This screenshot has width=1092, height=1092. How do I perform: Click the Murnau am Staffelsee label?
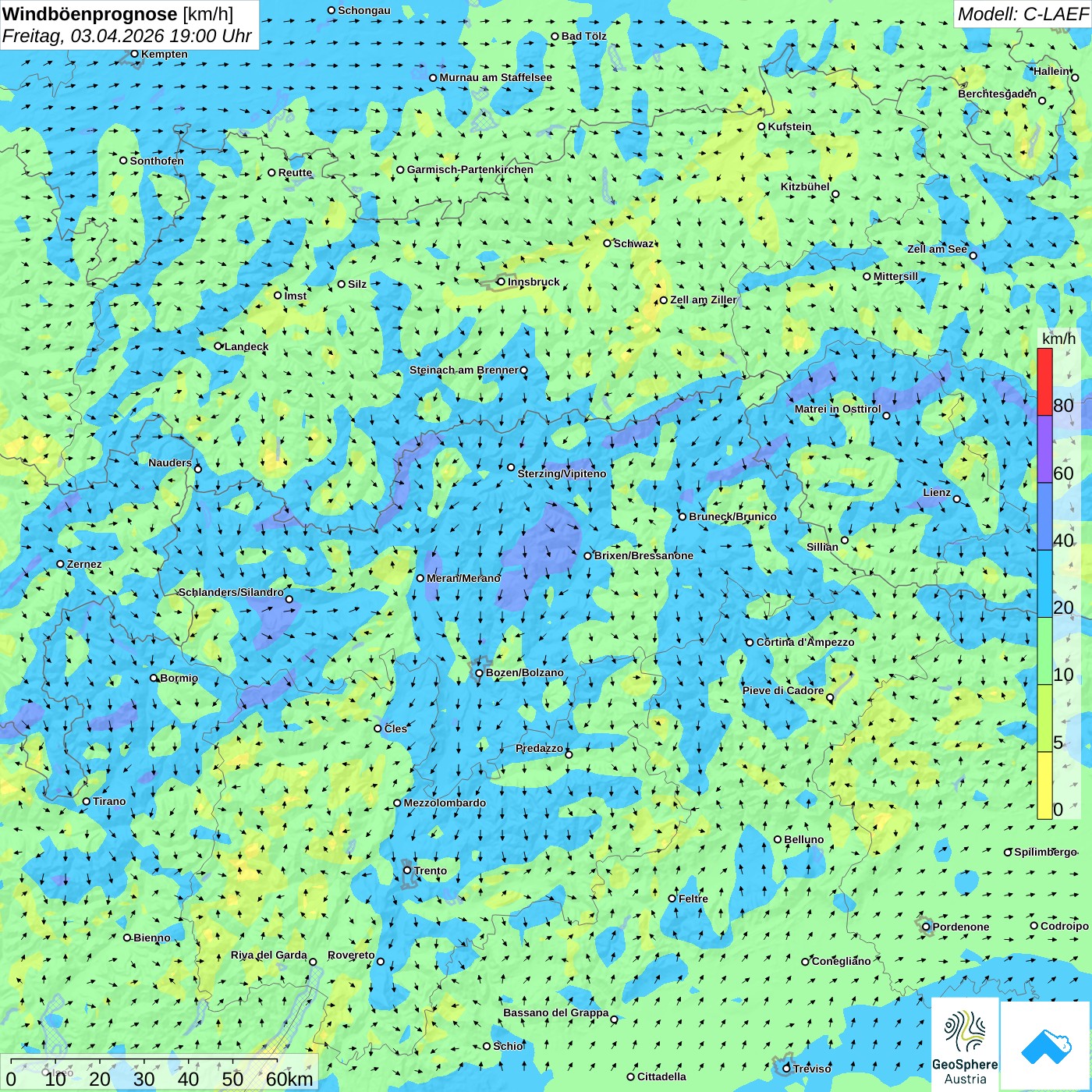pyautogui.click(x=495, y=77)
